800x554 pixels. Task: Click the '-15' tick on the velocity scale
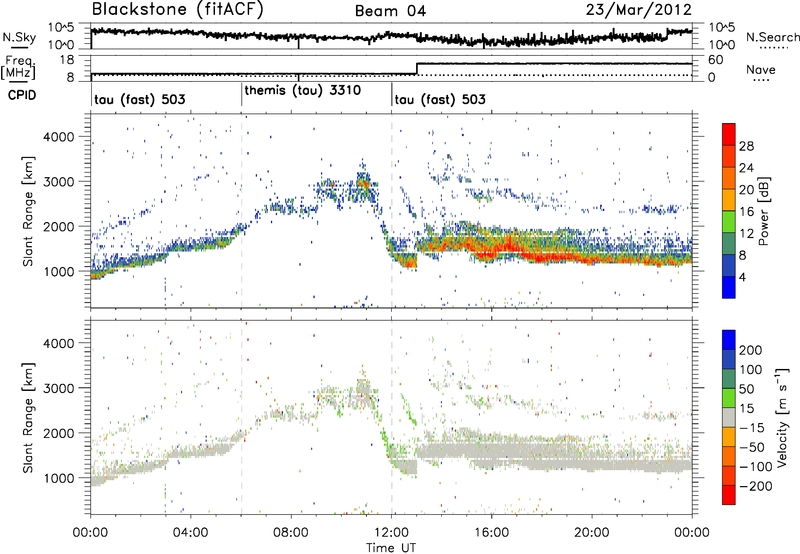click(752, 427)
